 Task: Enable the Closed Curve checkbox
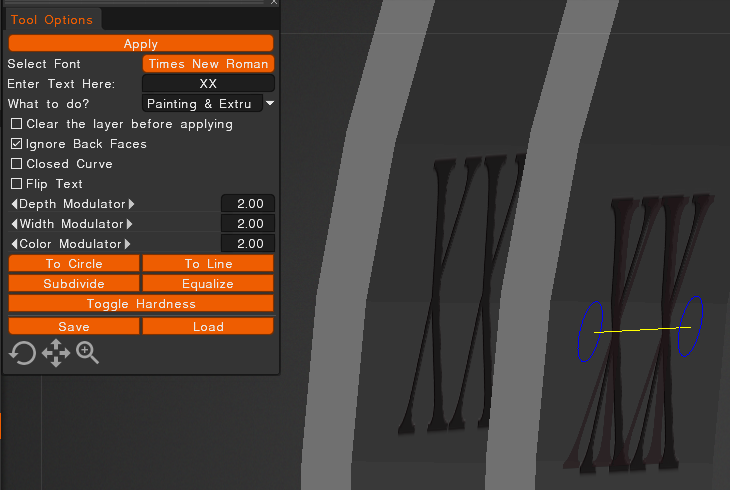coord(16,164)
